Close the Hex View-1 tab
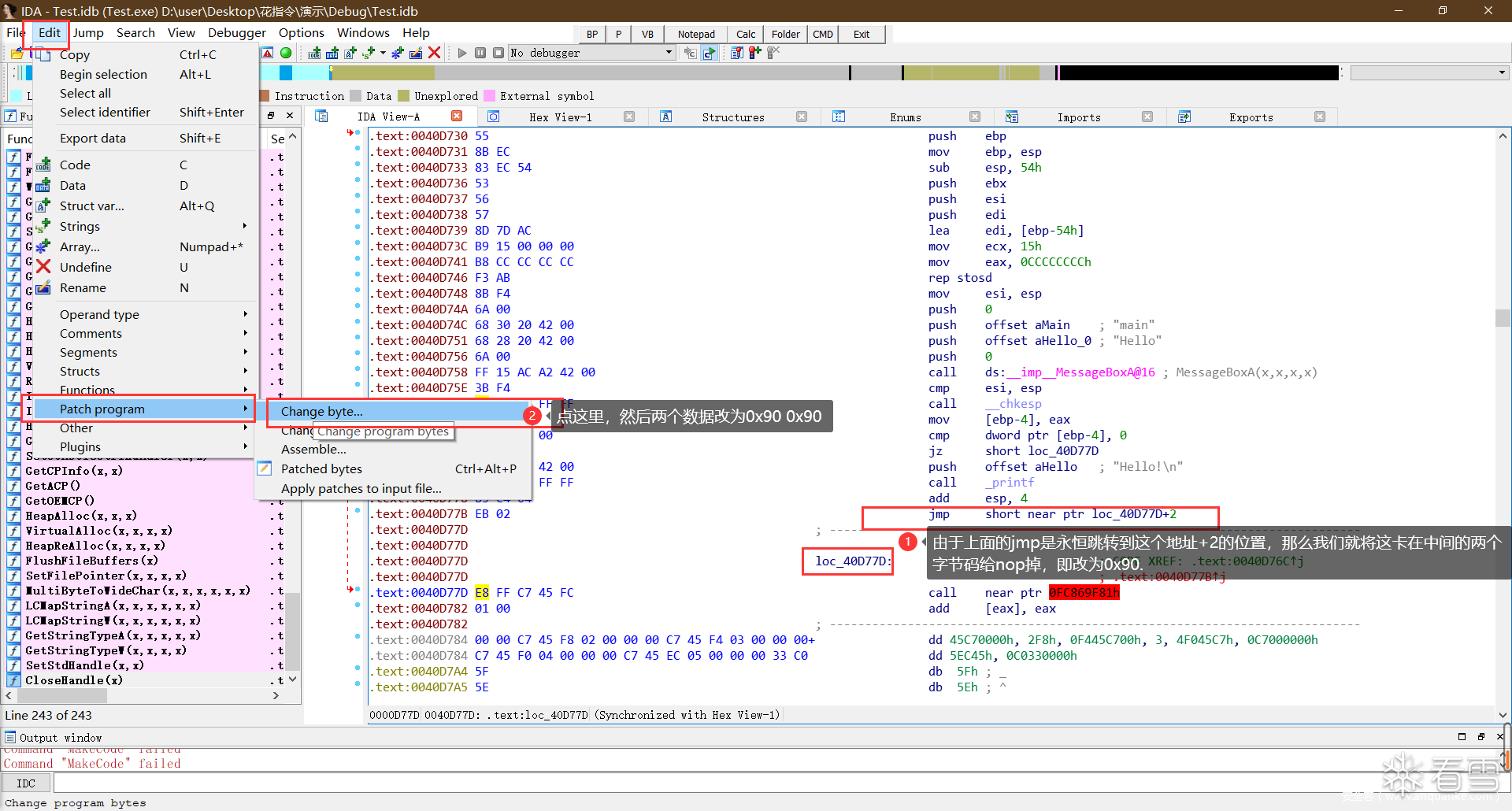The width and height of the screenshot is (1512, 811). pyautogui.click(x=629, y=117)
